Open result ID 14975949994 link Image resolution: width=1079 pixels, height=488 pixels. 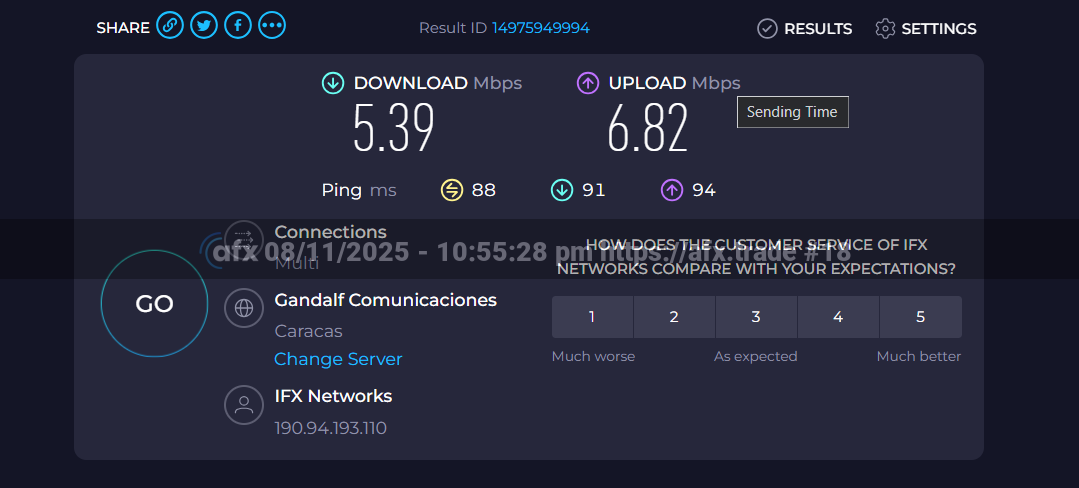[x=540, y=28]
